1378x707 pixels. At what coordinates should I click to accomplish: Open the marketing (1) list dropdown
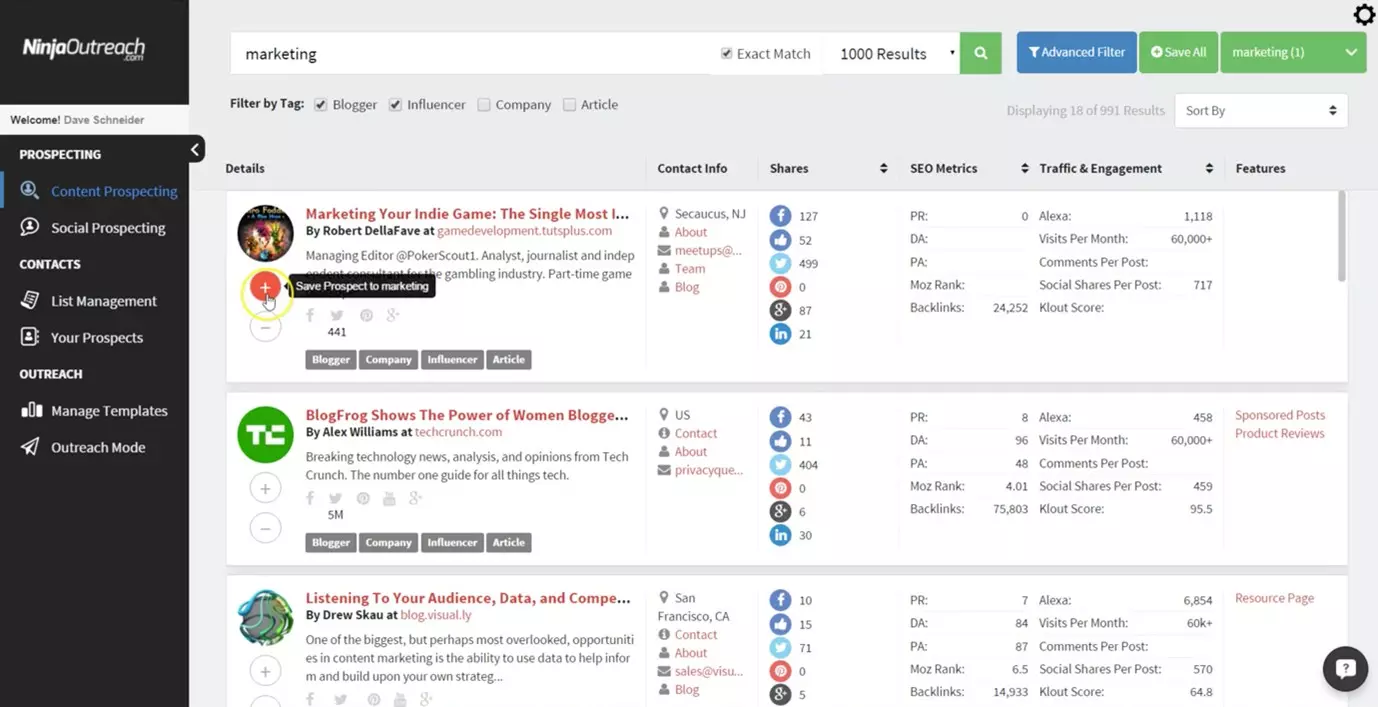point(1293,52)
